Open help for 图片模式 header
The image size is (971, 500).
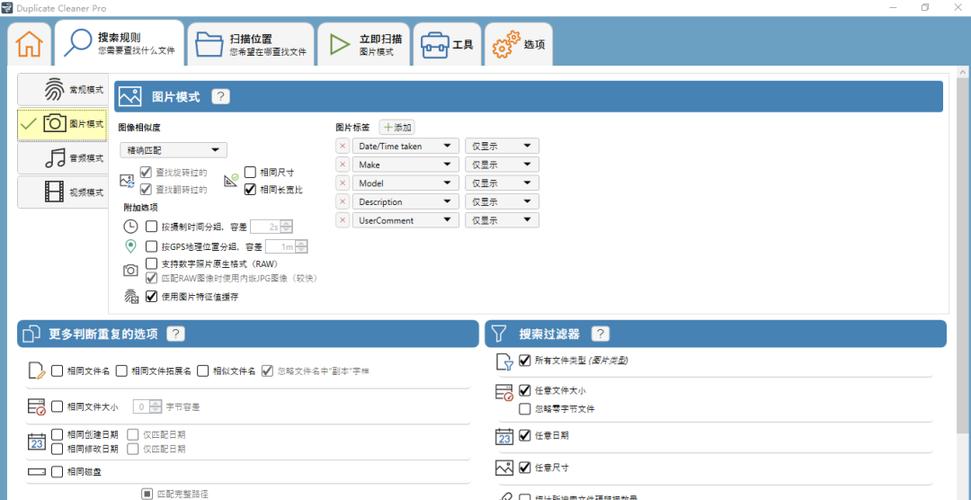(x=221, y=97)
